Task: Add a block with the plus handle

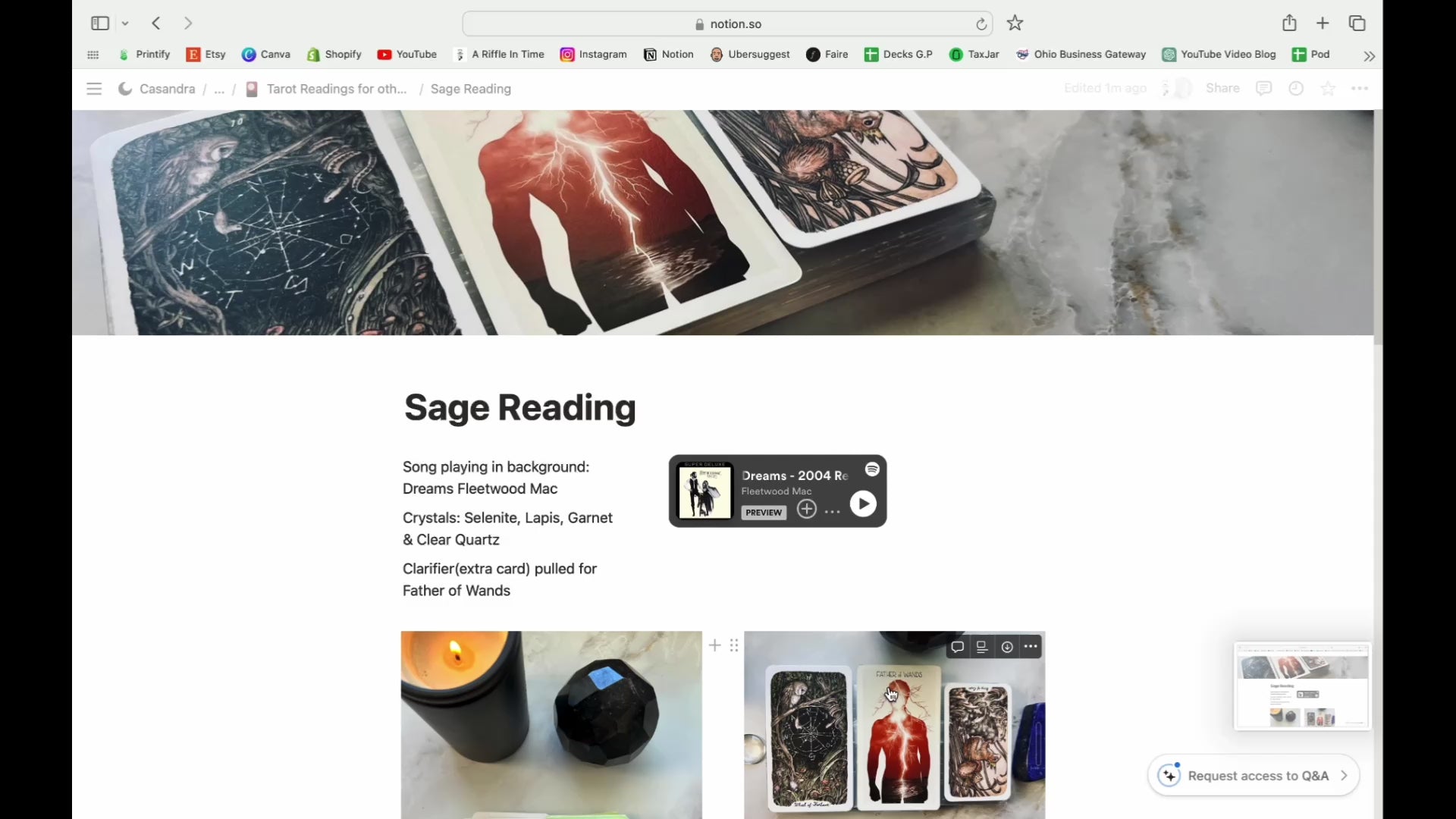Action: [714, 645]
